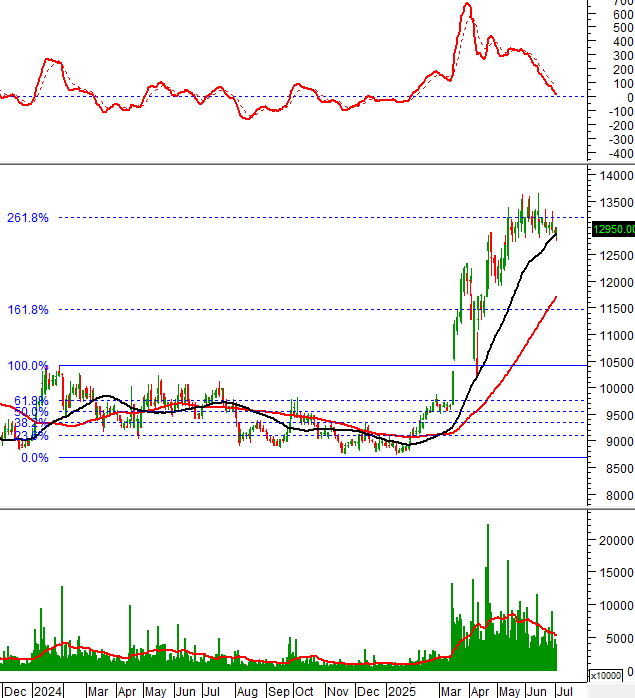635x698 pixels.
Task: Select the Nov label on the time axis
Action: pyautogui.click(x=337, y=691)
